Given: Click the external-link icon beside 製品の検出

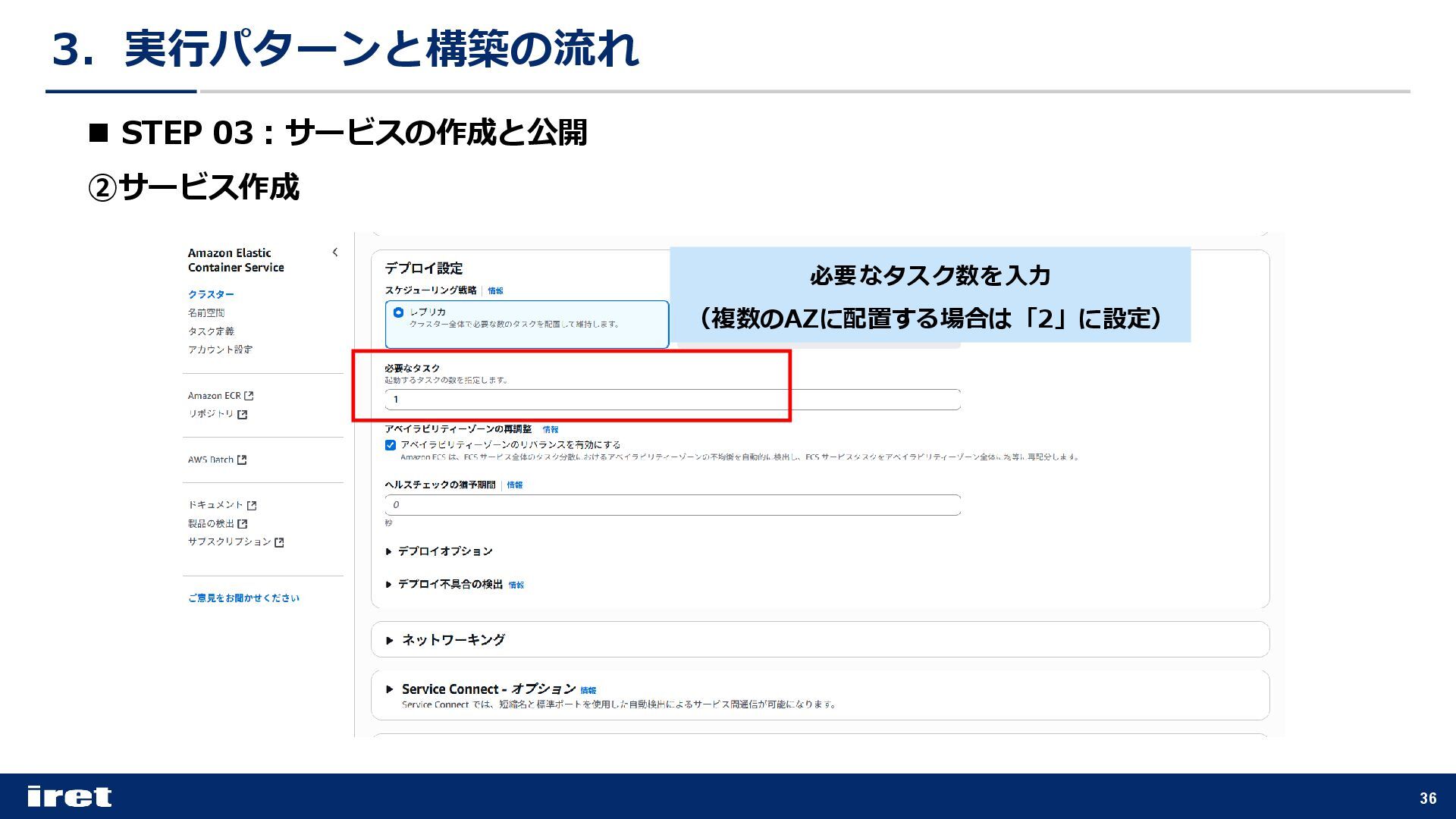Looking at the screenshot, I should pos(243,523).
